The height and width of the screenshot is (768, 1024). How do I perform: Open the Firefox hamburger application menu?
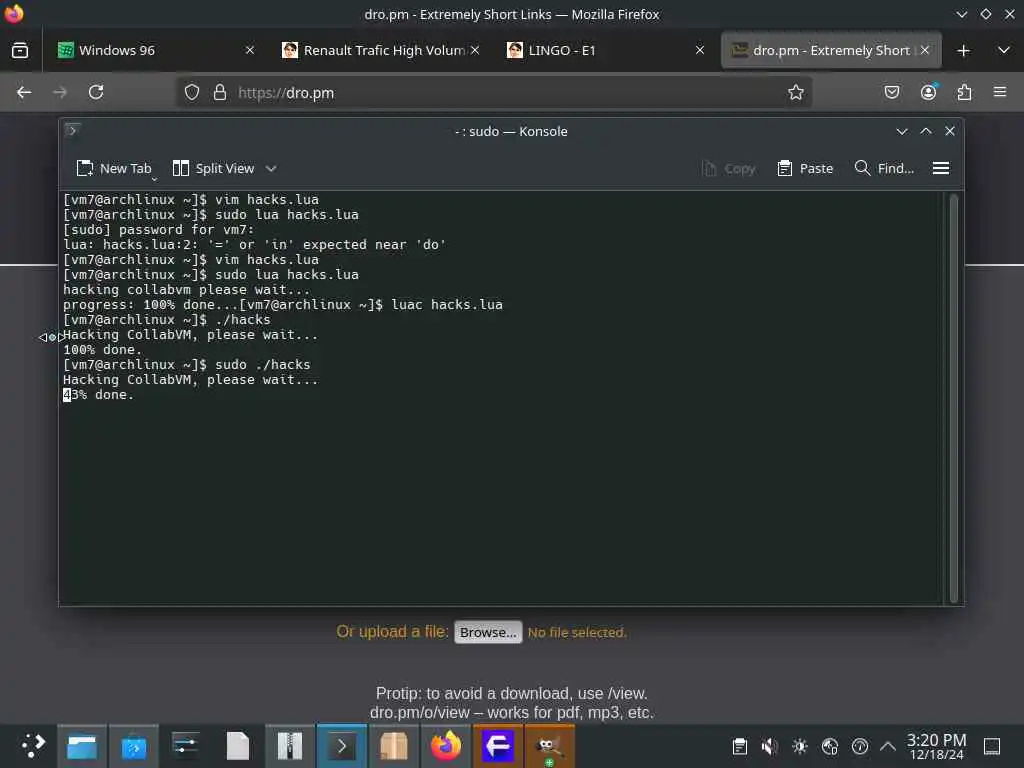pos(1000,93)
